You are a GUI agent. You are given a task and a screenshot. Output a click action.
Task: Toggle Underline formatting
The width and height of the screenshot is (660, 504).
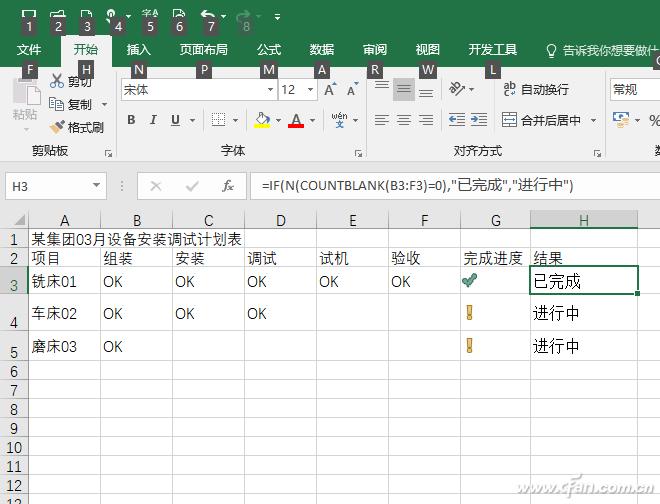(176, 120)
